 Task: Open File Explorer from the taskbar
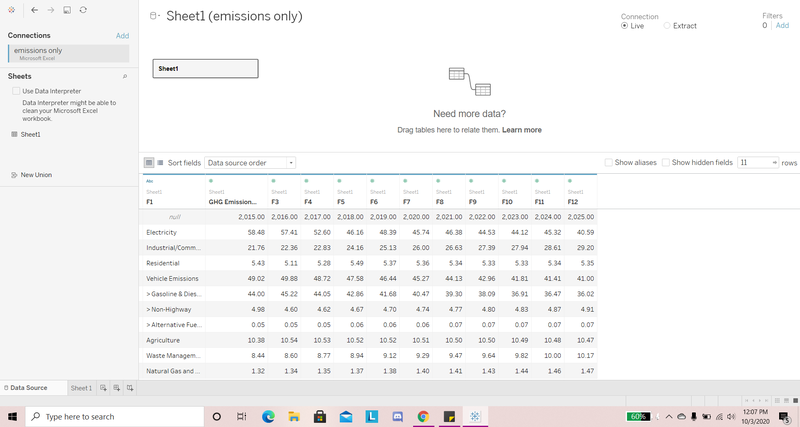tap(294, 416)
